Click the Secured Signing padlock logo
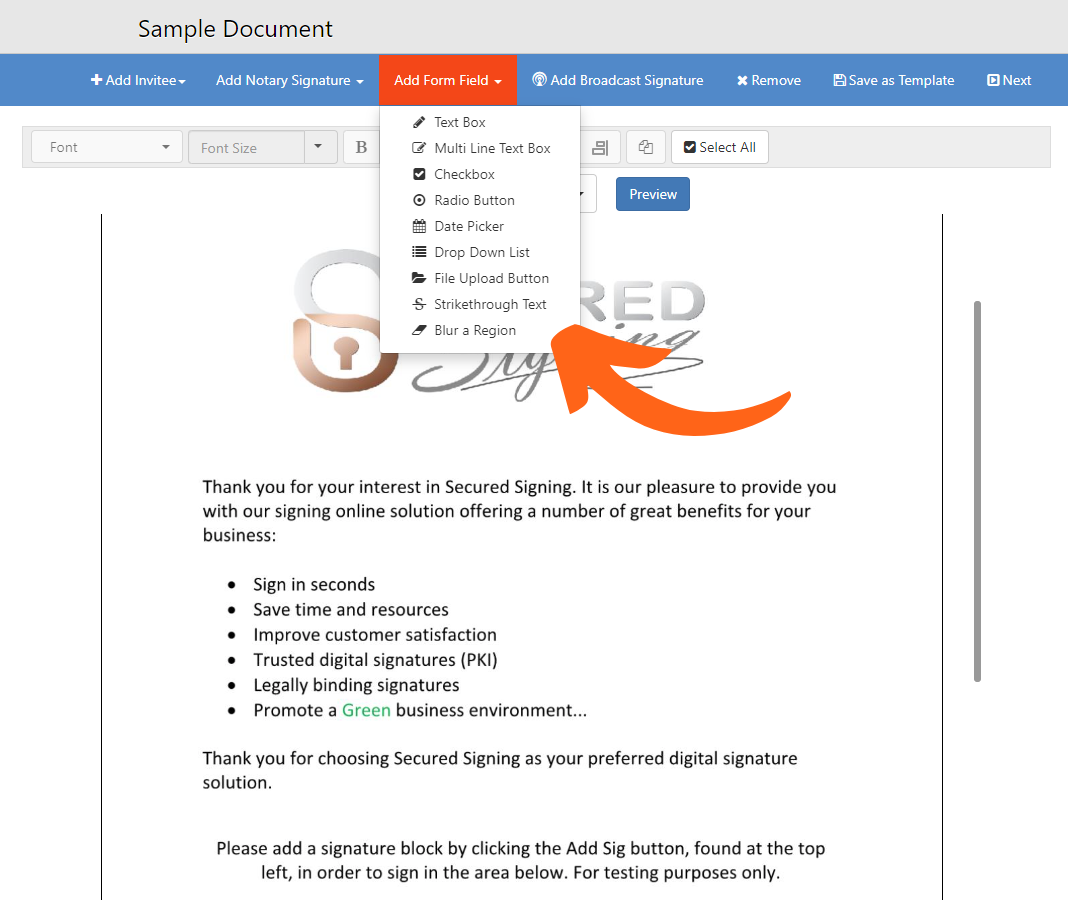1068x912 pixels. point(345,321)
